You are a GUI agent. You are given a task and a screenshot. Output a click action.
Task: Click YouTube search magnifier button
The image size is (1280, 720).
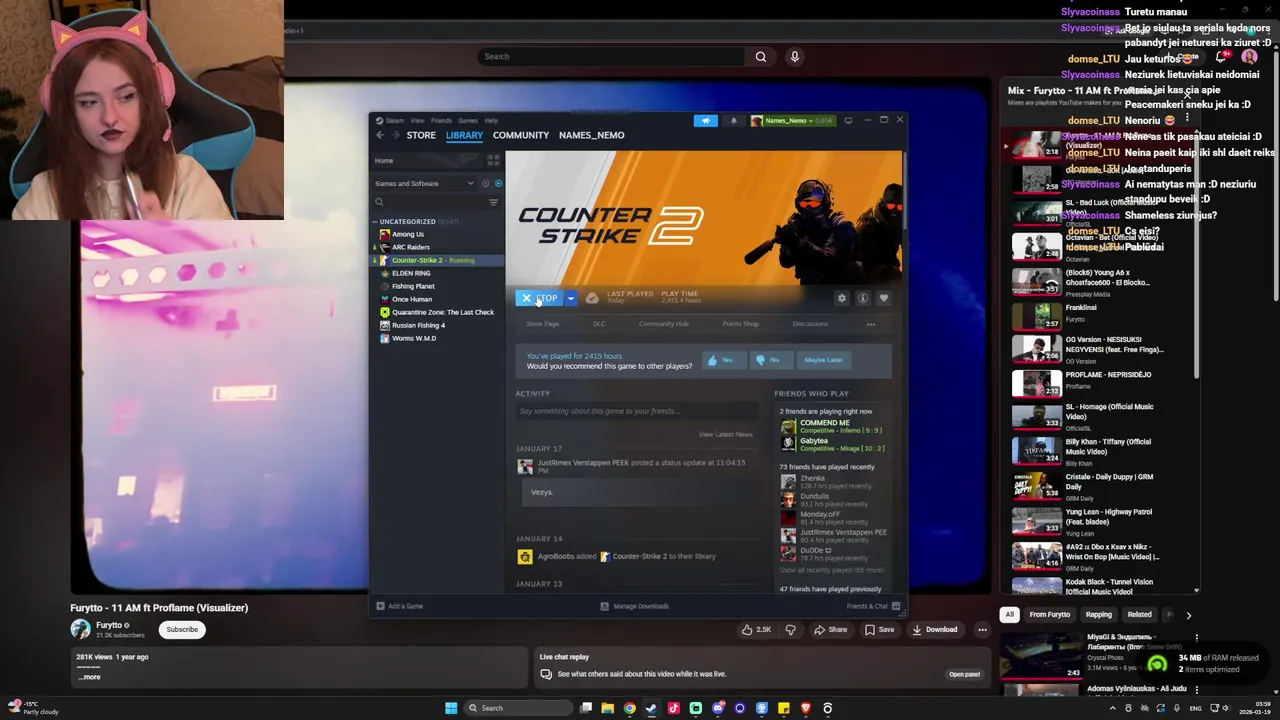pos(761,57)
